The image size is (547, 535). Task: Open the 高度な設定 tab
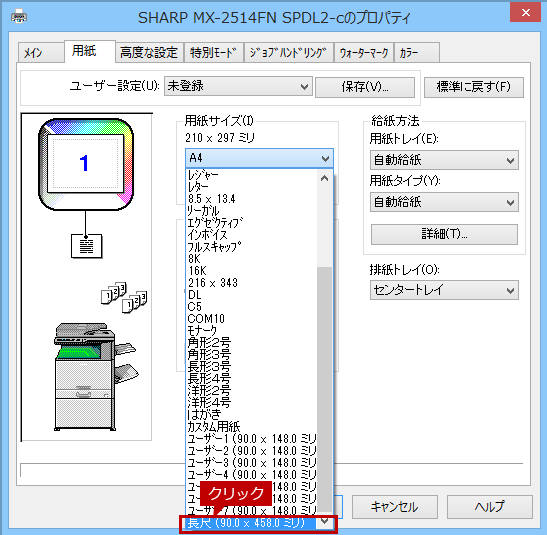coord(149,53)
